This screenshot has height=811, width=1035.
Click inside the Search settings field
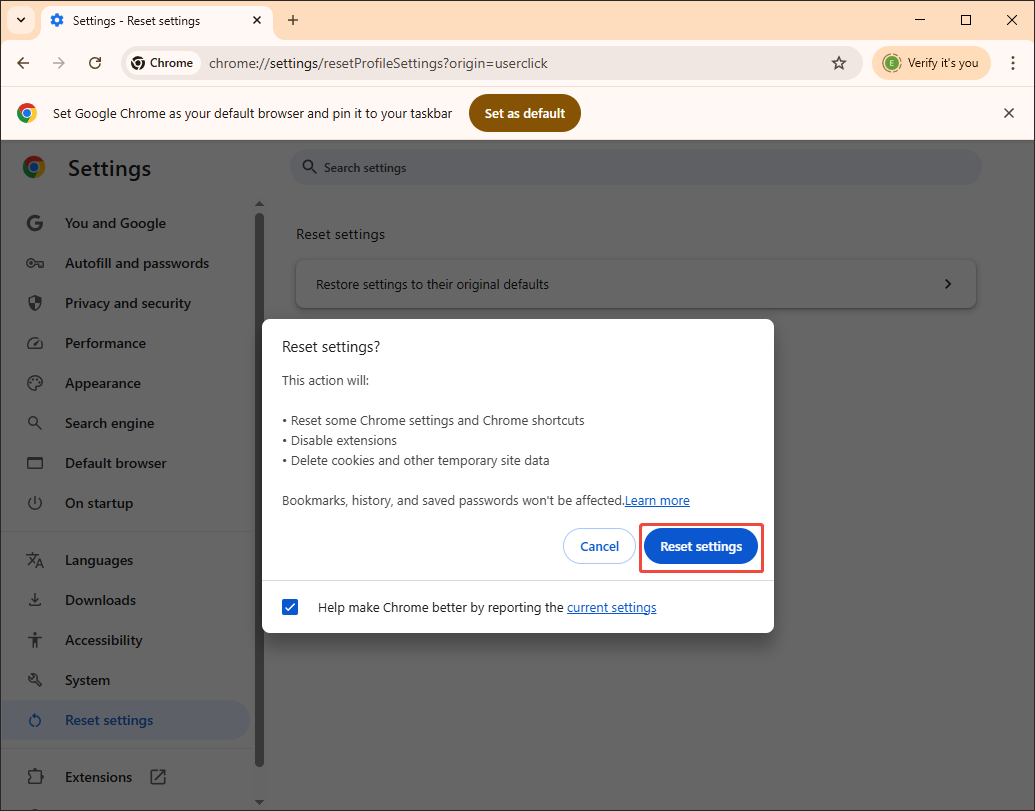coord(636,166)
